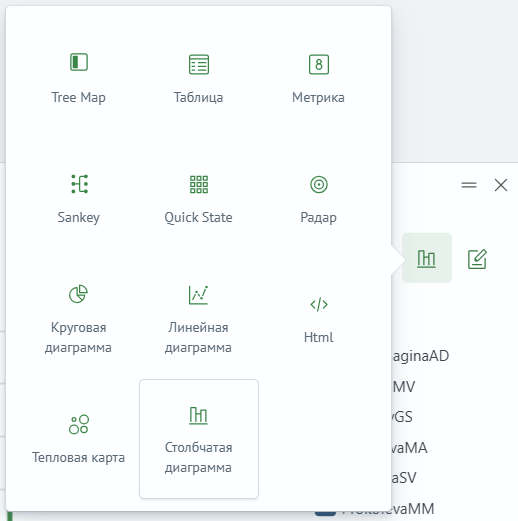
Task: Select the Tree Map visualization icon
Action: tap(79, 62)
